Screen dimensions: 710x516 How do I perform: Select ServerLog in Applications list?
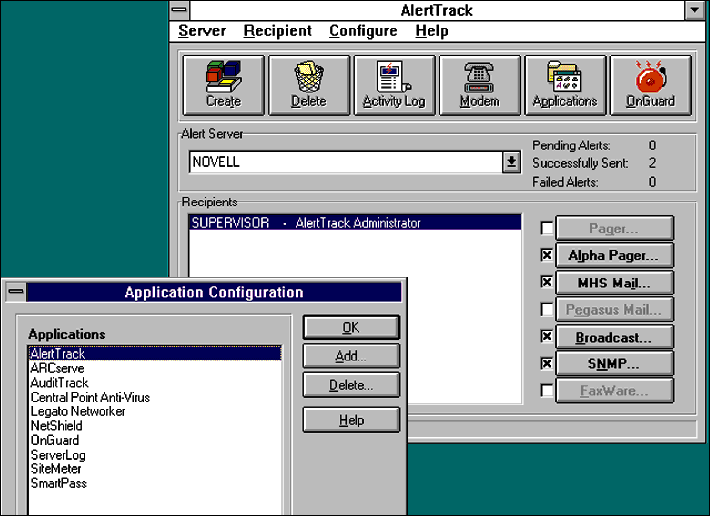155,455
